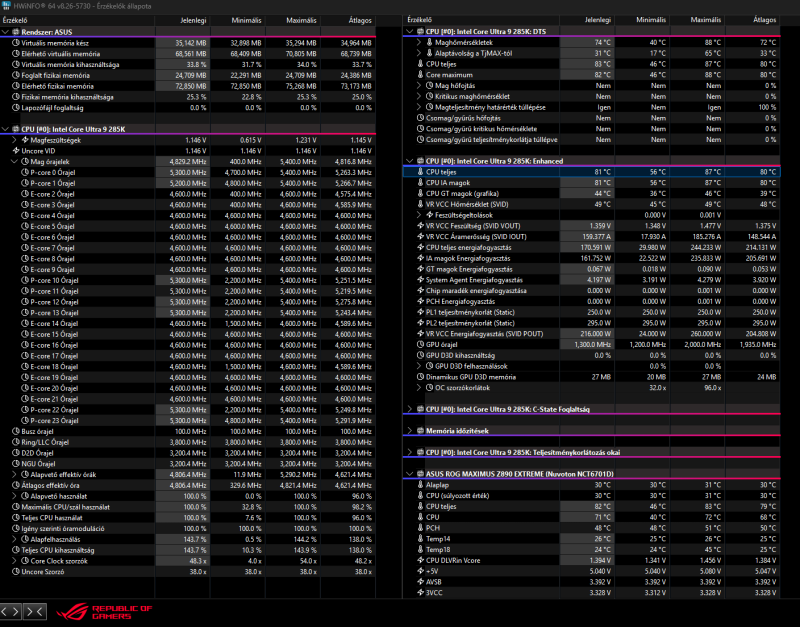The width and height of the screenshot is (800, 627).
Task: Click the Jelenlegi column header in left pane
Action: pyautogui.click(x=183, y=20)
